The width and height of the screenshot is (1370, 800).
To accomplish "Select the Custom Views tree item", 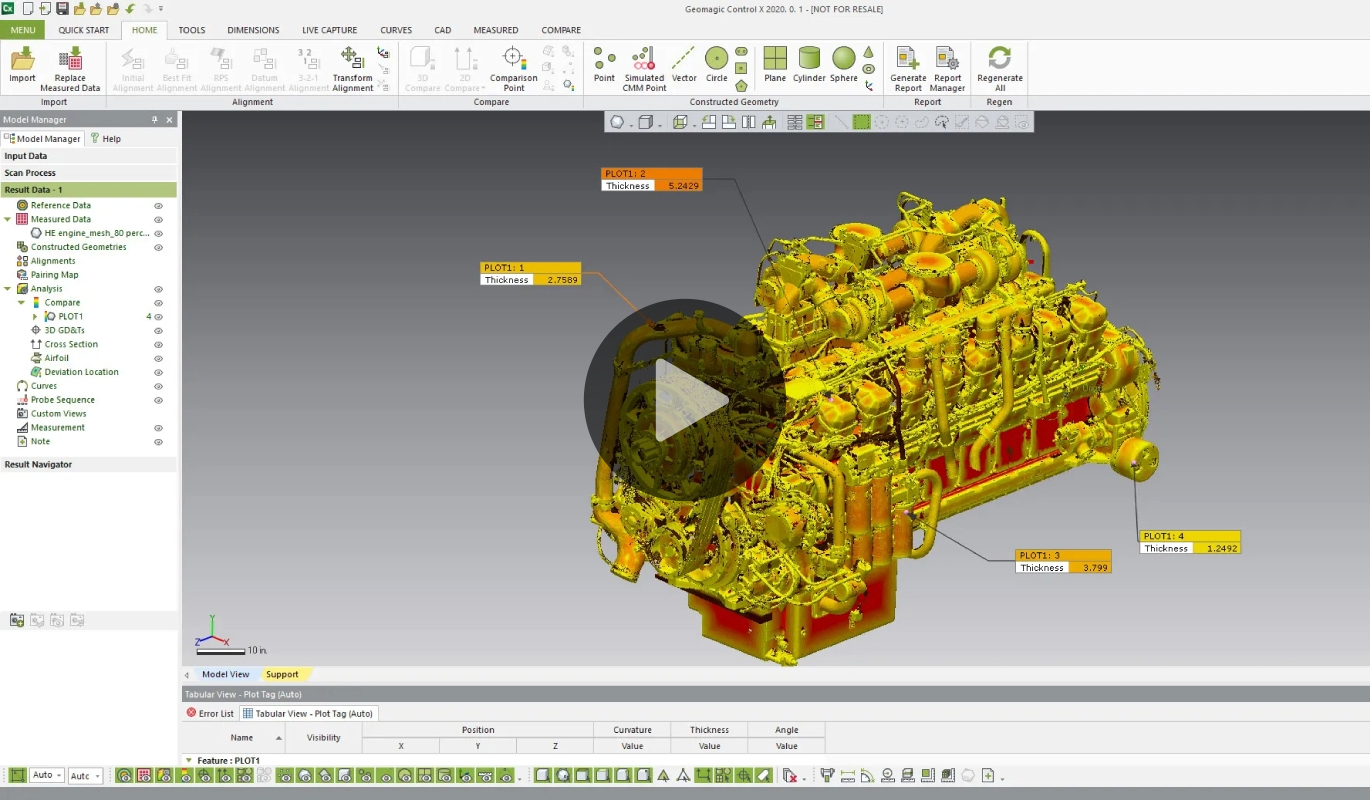I will (x=58, y=414).
